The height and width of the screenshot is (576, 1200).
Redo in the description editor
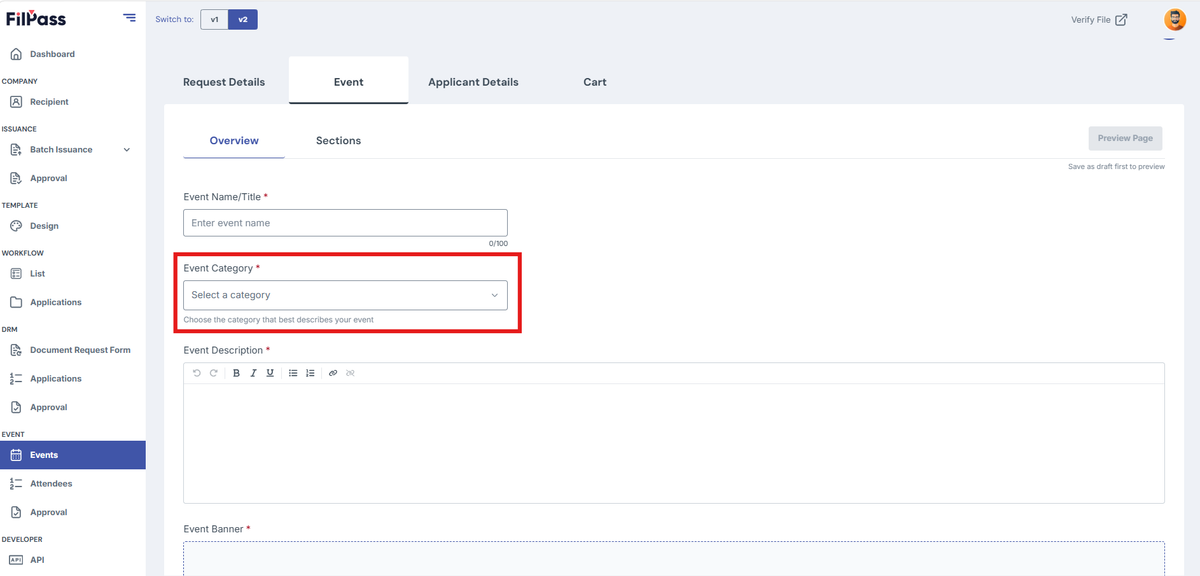click(213, 373)
